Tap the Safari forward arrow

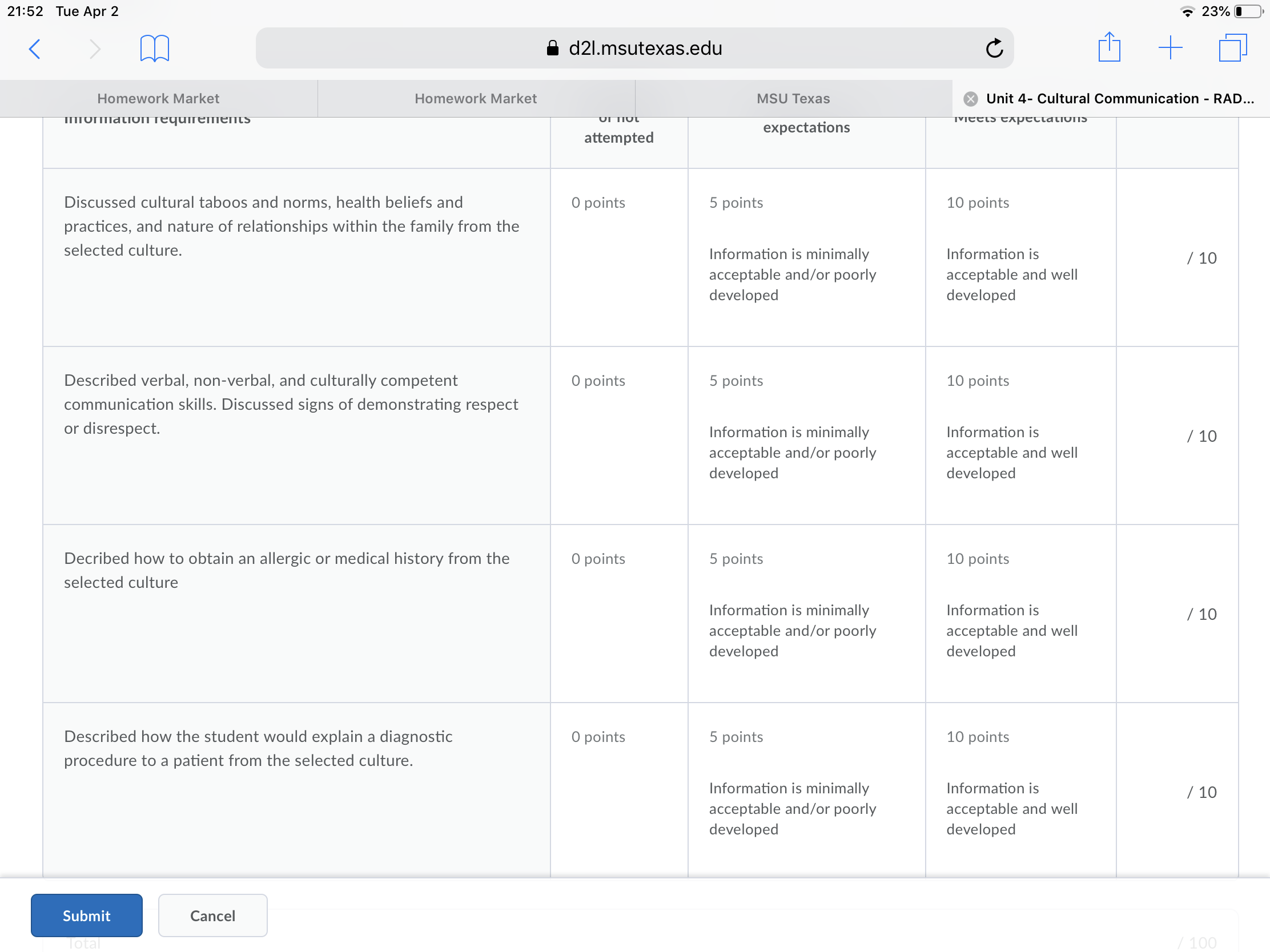click(95, 49)
